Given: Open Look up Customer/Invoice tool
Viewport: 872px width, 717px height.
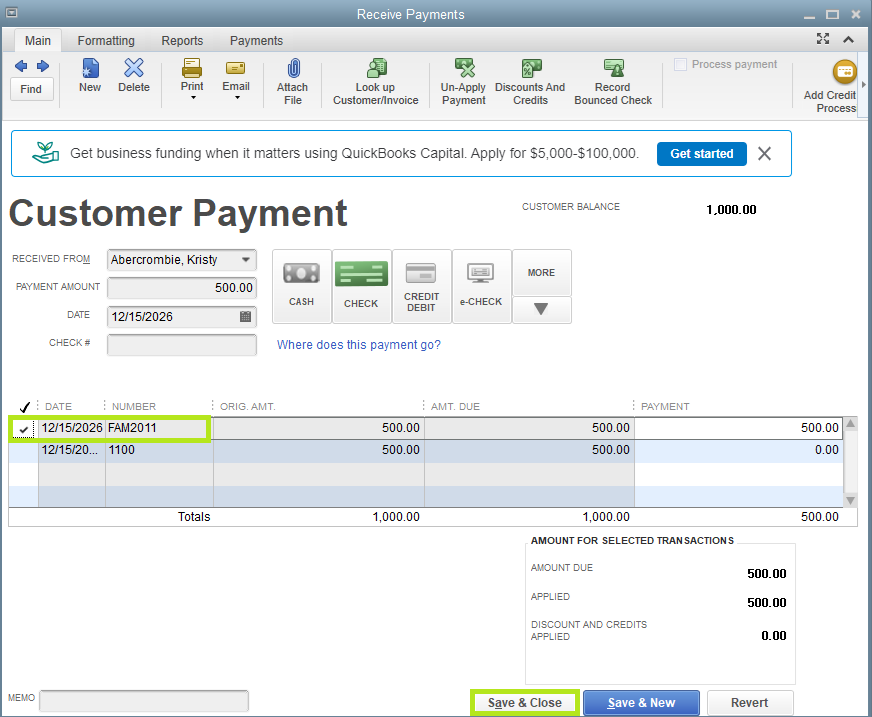Looking at the screenshot, I should (x=375, y=69).
